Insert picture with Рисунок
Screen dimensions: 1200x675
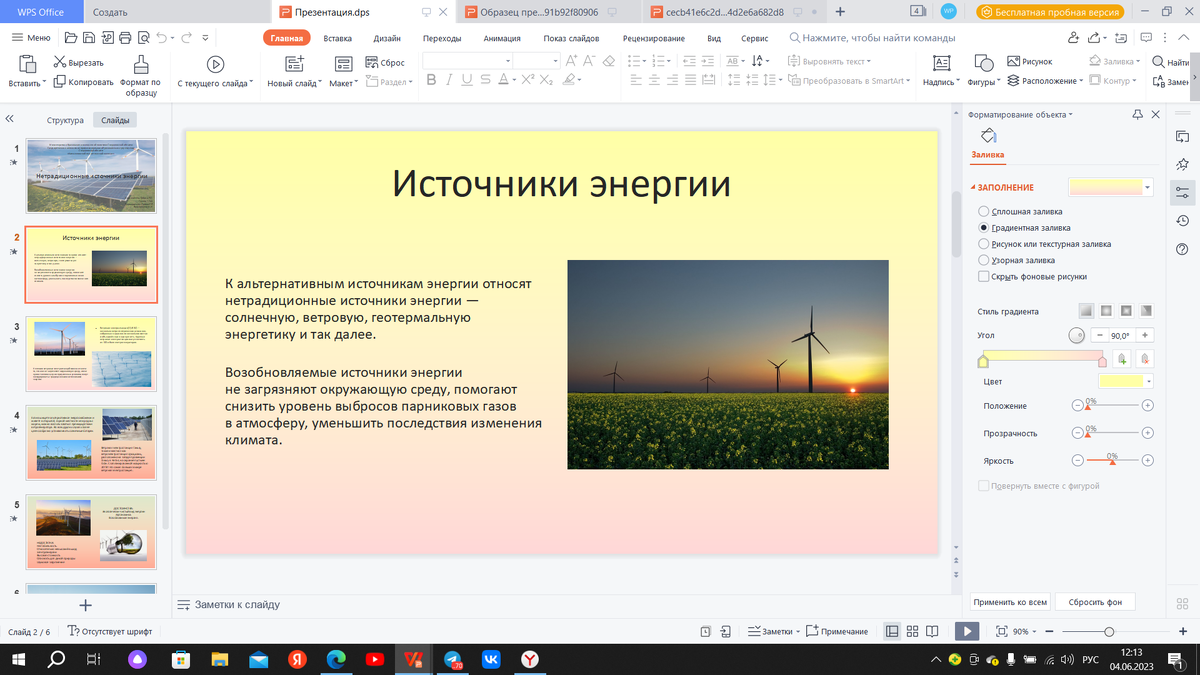1030,62
